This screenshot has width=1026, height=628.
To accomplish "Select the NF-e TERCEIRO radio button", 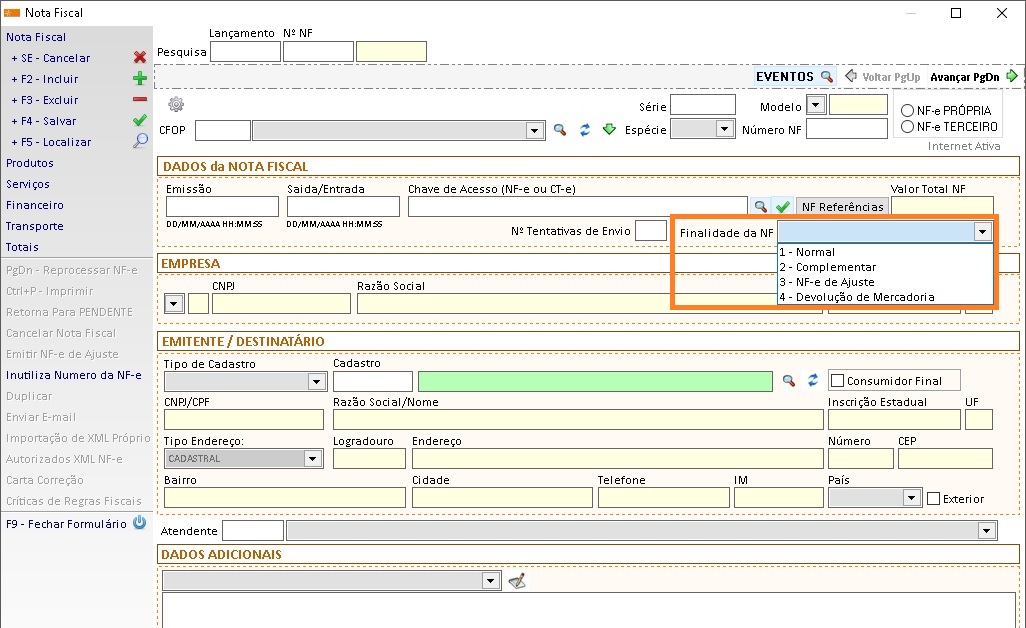I will coord(908,127).
